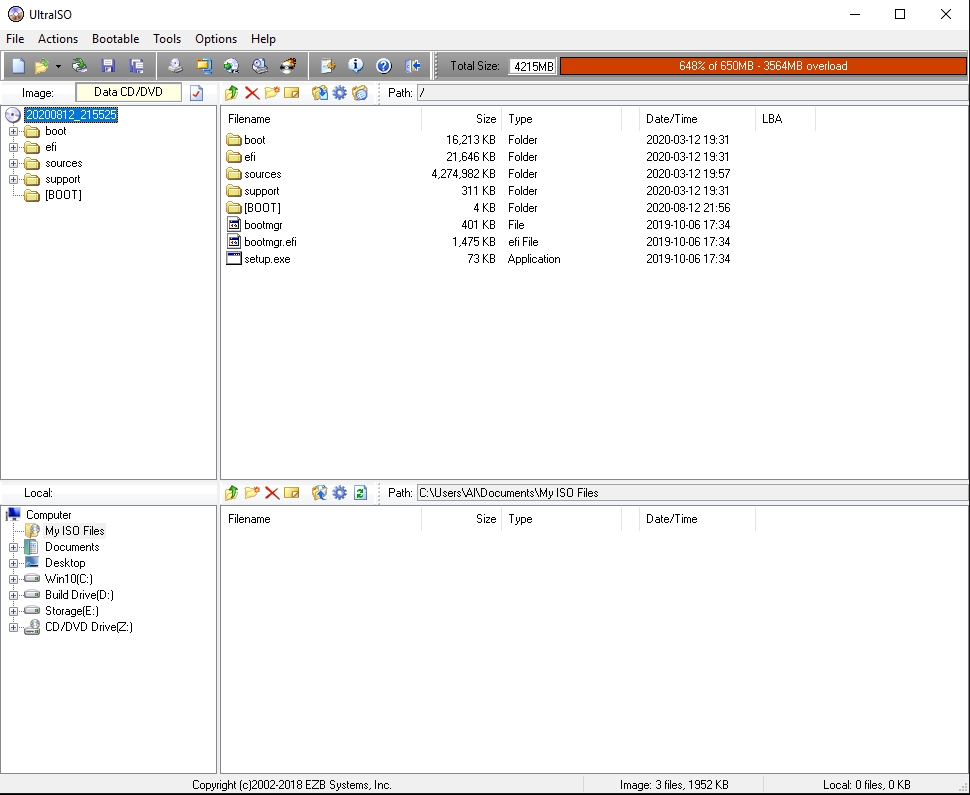Click the gear icon in the Local toolbar

tap(340, 492)
